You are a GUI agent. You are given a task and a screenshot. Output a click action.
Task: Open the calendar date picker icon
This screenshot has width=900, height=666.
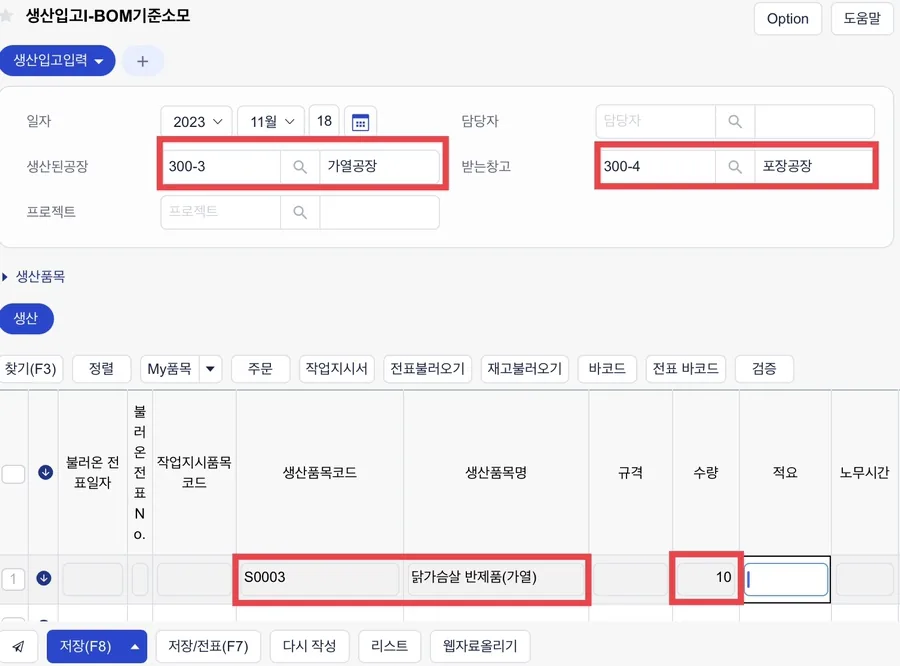coord(360,122)
